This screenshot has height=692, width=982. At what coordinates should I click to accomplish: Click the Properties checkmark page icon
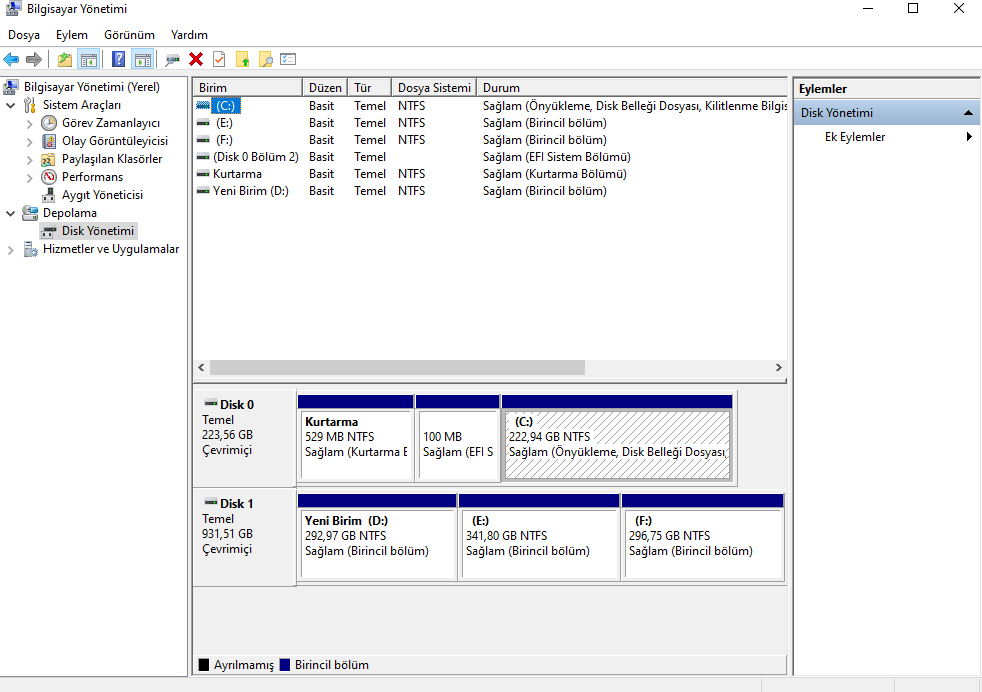[219, 59]
